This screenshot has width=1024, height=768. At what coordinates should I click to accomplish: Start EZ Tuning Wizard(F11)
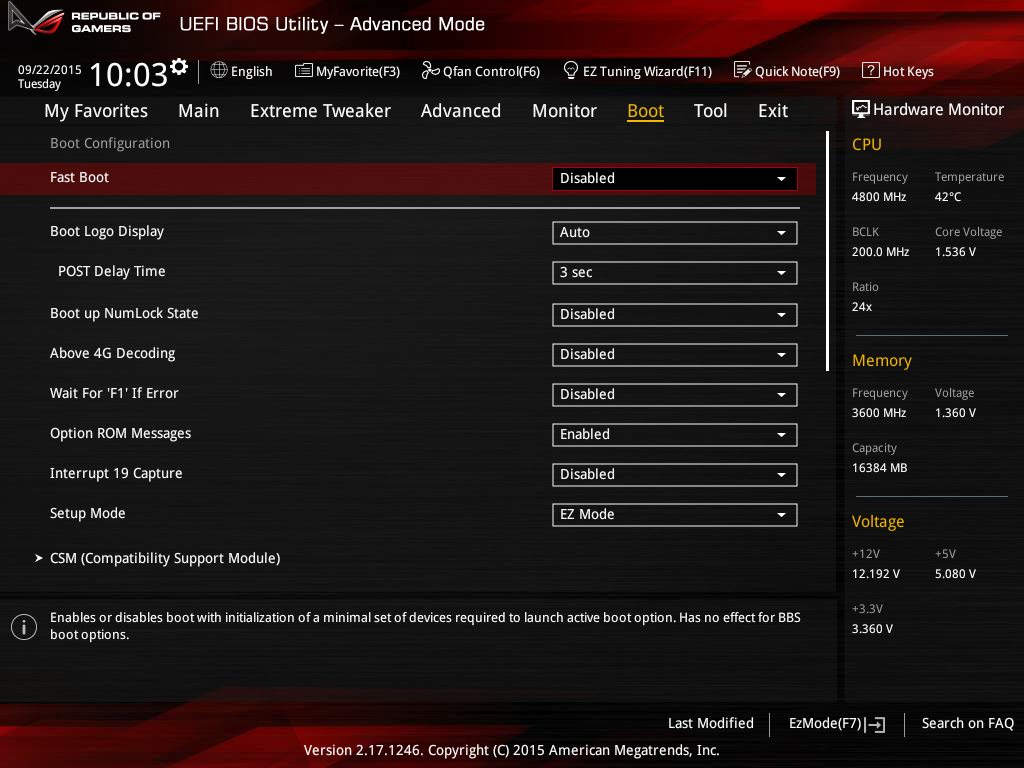(x=637, y=71)
